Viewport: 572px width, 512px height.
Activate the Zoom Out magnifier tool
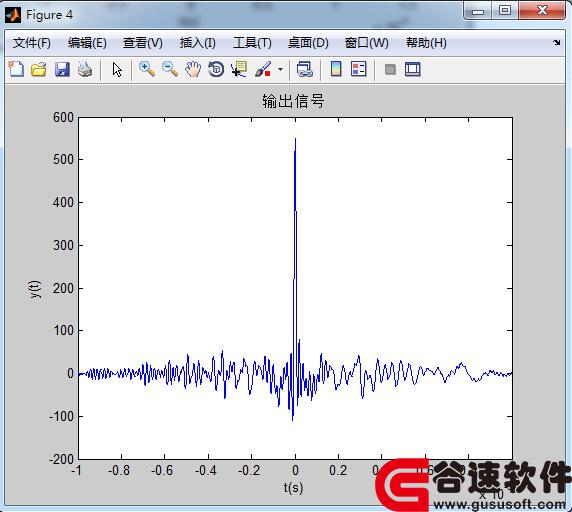coord(170,69)
